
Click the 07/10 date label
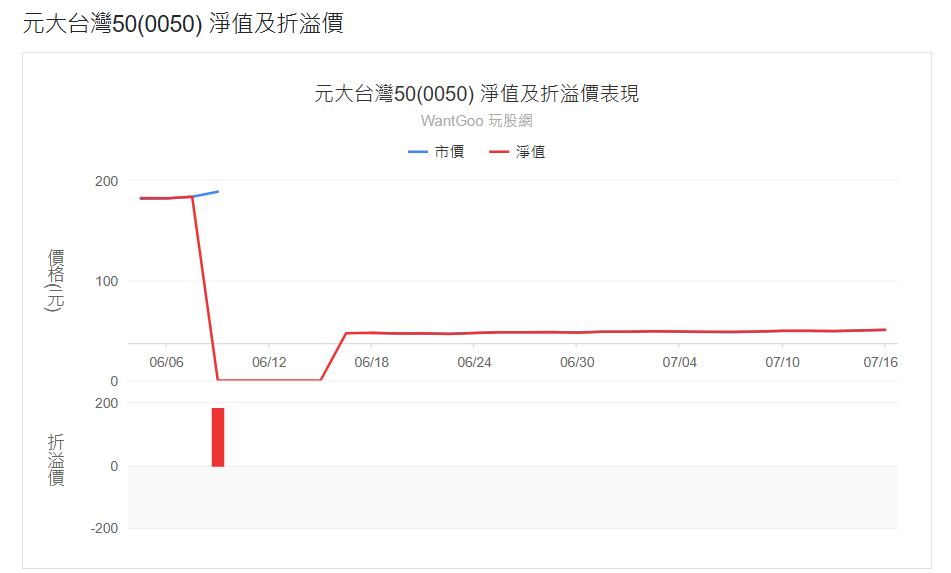pos(782,362)
